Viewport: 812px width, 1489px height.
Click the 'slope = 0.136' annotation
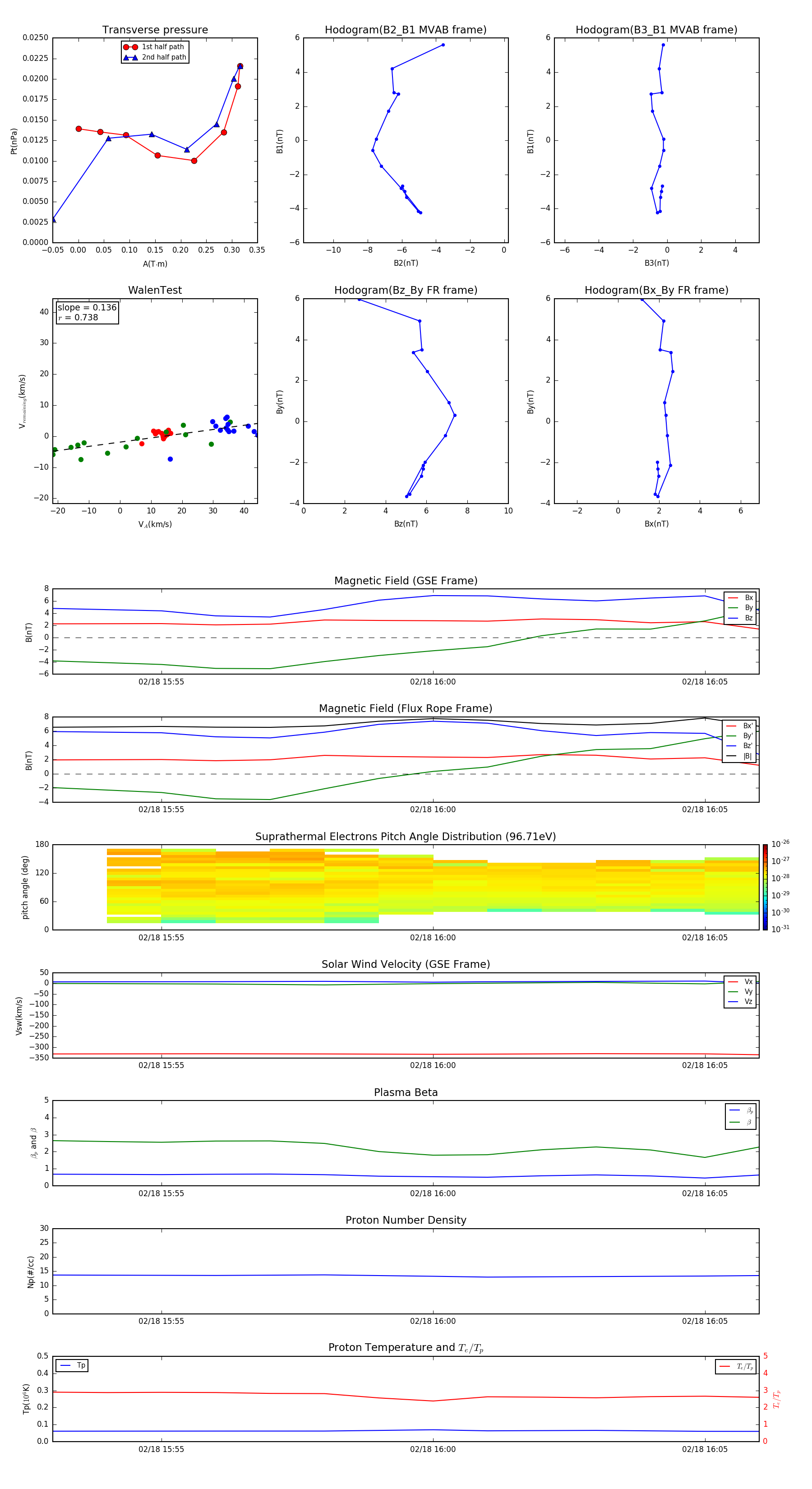coord(87,308)
